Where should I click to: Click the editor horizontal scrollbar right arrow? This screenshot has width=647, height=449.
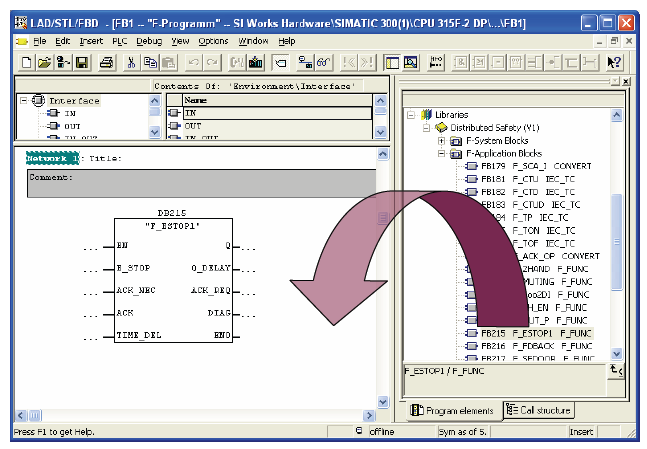pos(369,416)
